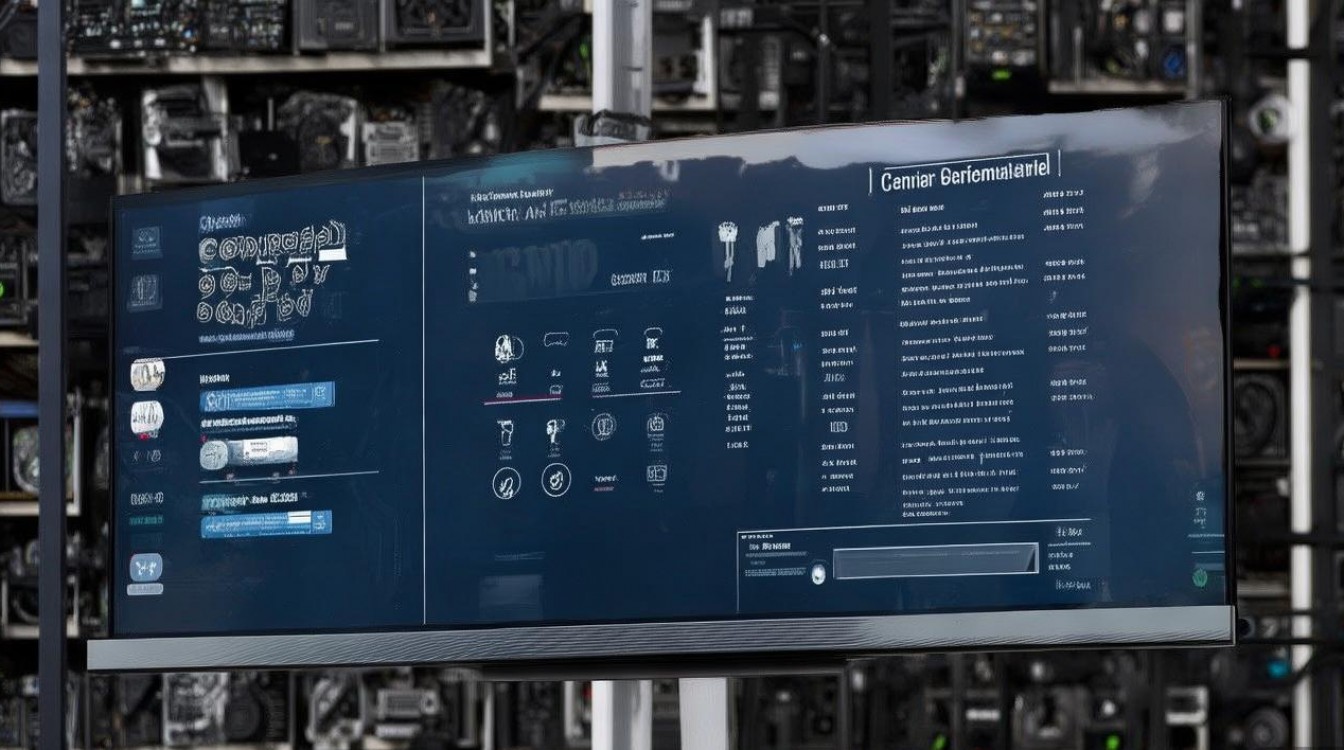Click the green circular icon at the screen's right edge

(x=1199, y=577)
